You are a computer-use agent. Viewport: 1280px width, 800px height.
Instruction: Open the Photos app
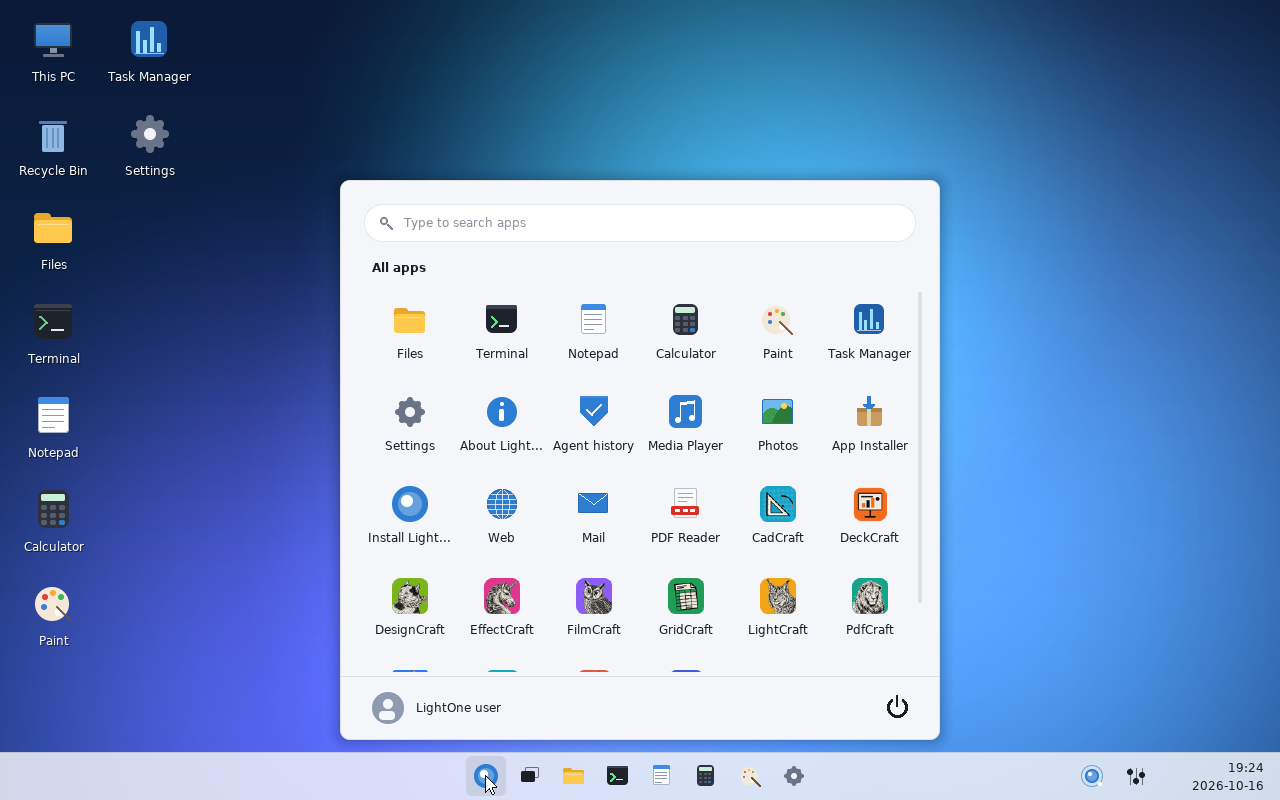click(x=777, y=423)
